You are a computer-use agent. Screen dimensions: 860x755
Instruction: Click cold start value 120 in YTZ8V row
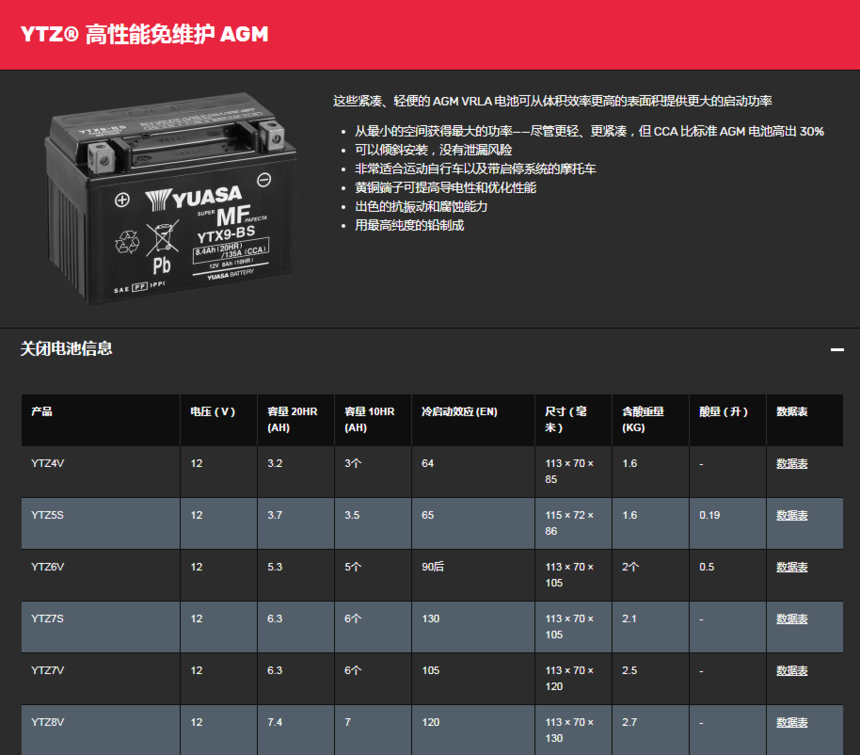(431, 722)
